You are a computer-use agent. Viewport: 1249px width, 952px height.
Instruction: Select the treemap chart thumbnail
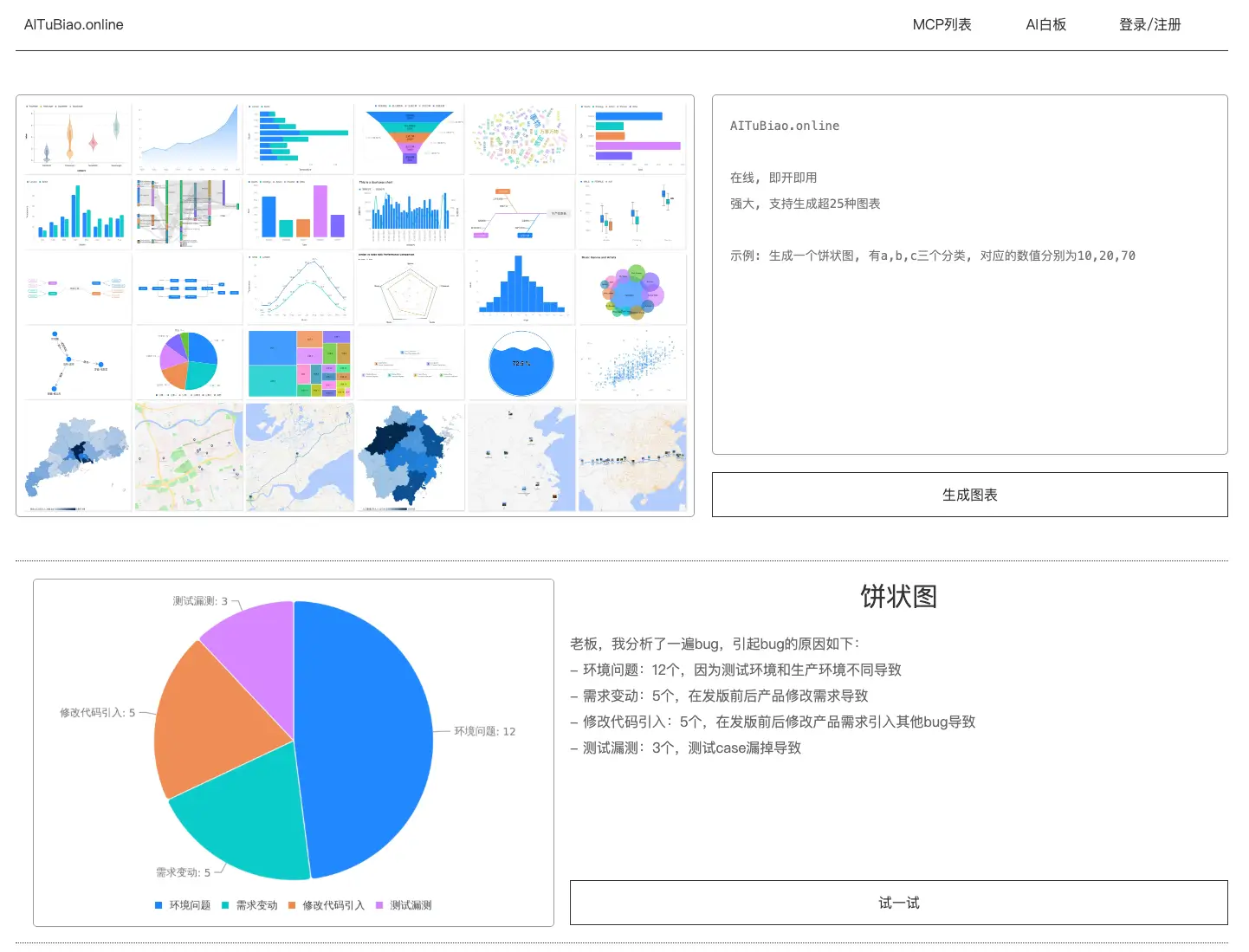[299, 363]
